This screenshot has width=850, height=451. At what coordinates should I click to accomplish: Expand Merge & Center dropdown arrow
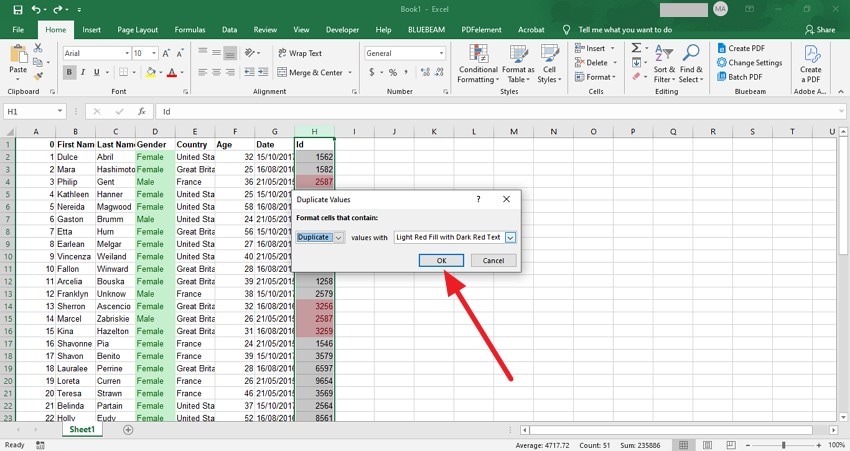[x=350, y=72]
